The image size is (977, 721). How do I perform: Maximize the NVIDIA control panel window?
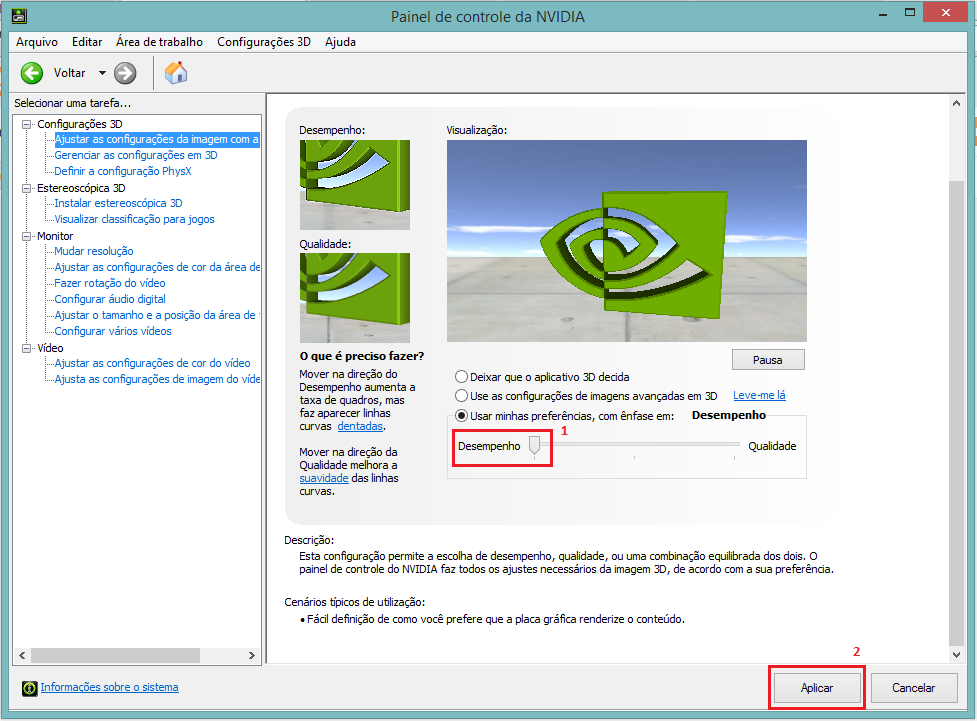click(x=910, y=12)
